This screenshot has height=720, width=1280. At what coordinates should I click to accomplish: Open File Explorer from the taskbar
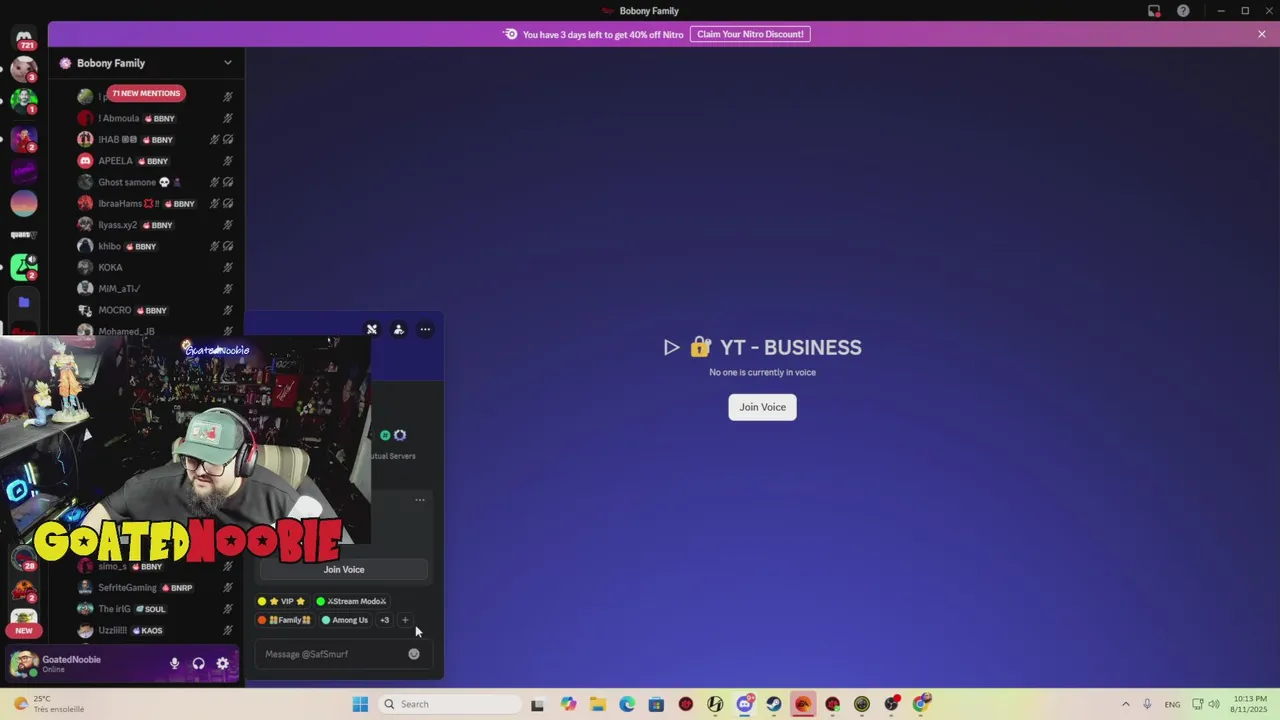point(597,704)
